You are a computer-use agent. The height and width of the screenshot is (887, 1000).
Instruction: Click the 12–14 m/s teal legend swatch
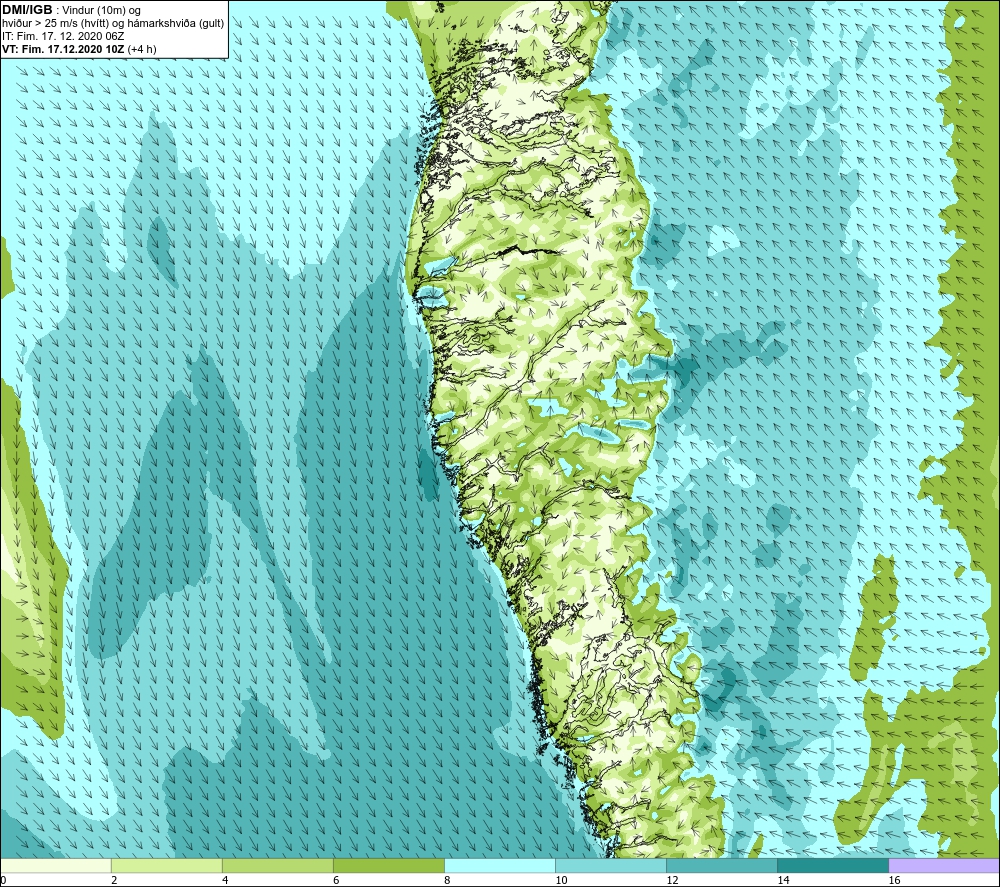tap(721, 865)
